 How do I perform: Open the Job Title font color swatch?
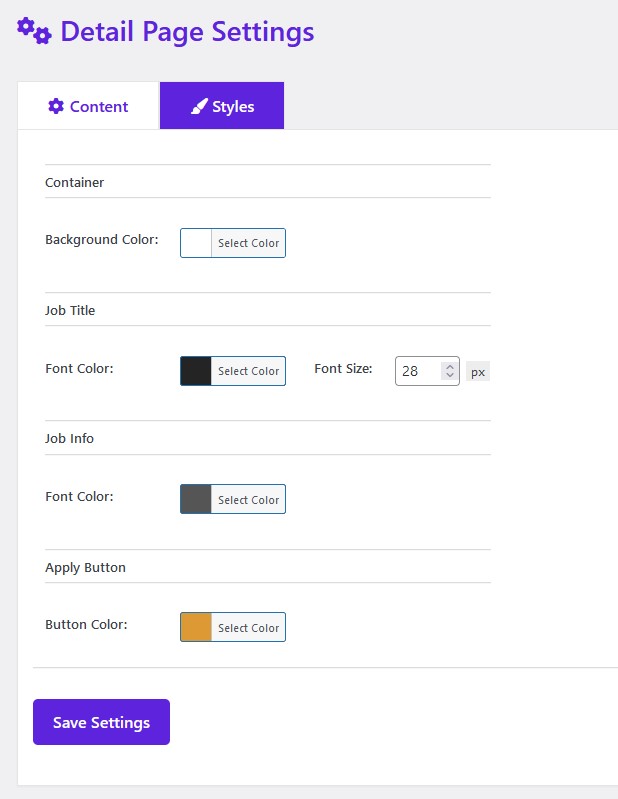click(x=196, y=371)
